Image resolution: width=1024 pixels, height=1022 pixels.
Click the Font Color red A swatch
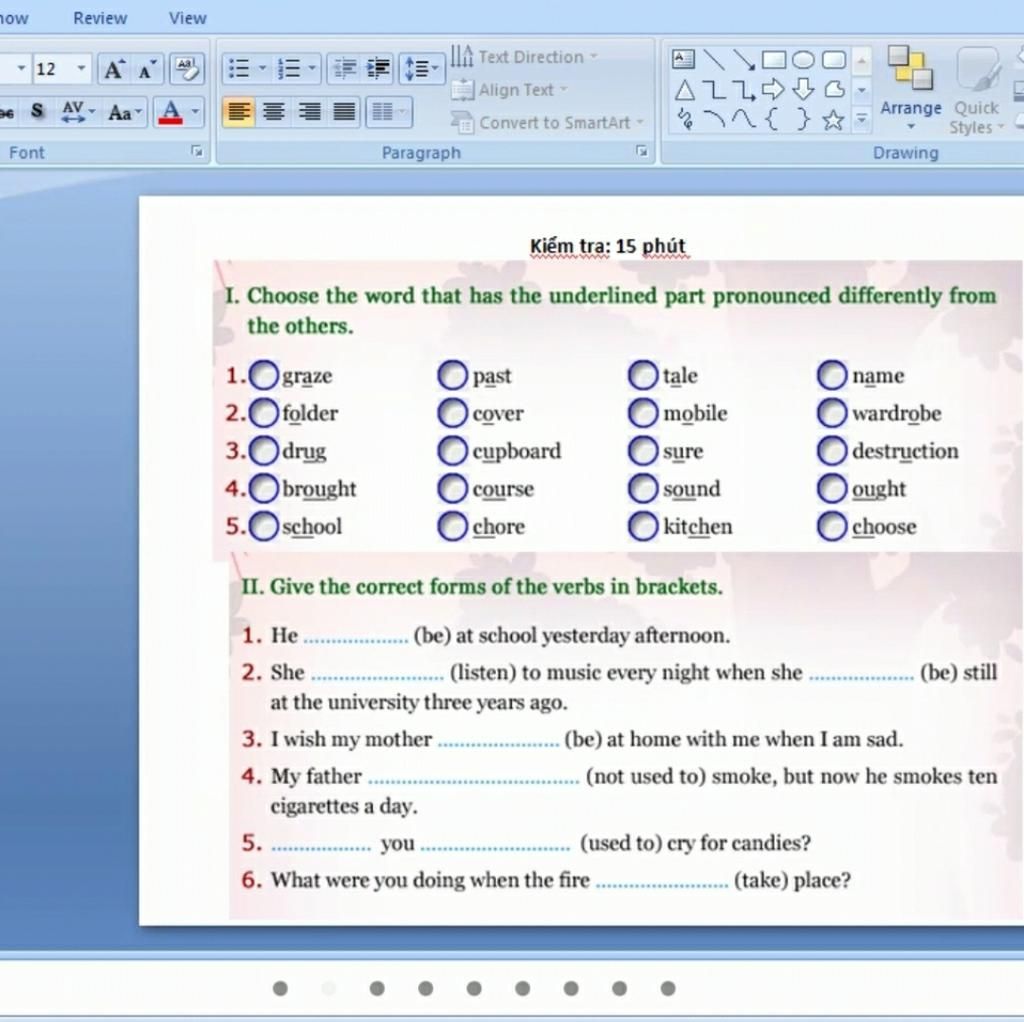pyautogui.click(x=170, y=112)
